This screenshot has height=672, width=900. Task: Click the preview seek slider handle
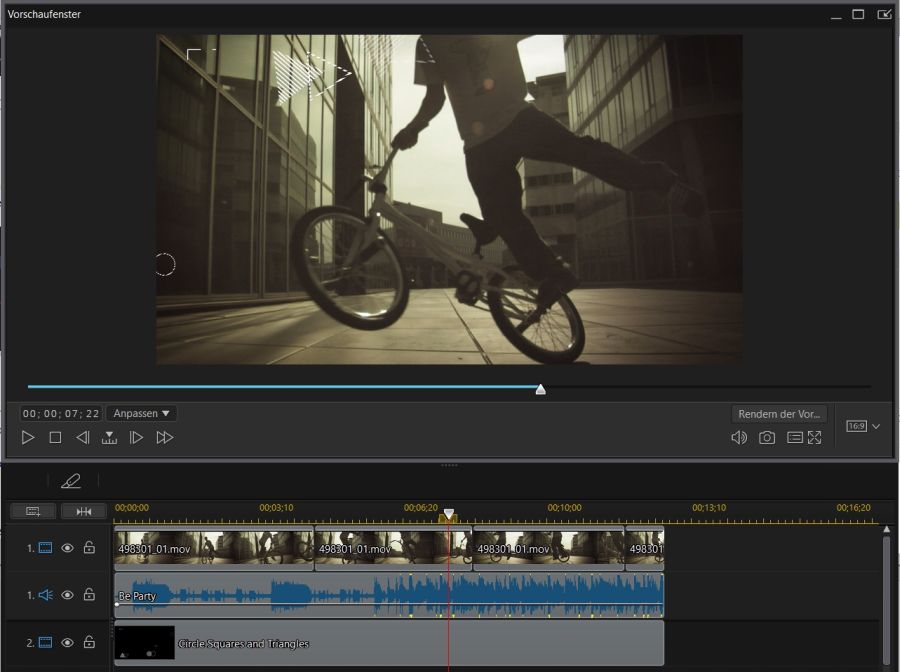540,389
